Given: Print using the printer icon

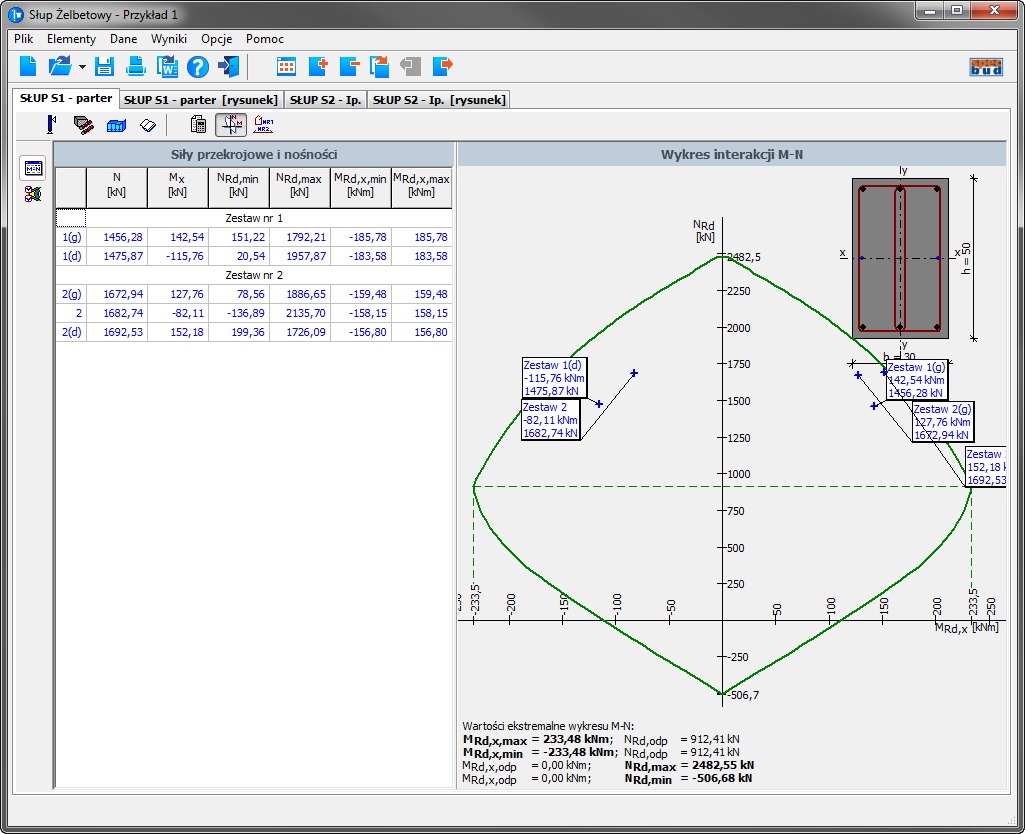Looking at the screenshot, I should (136, 67).
